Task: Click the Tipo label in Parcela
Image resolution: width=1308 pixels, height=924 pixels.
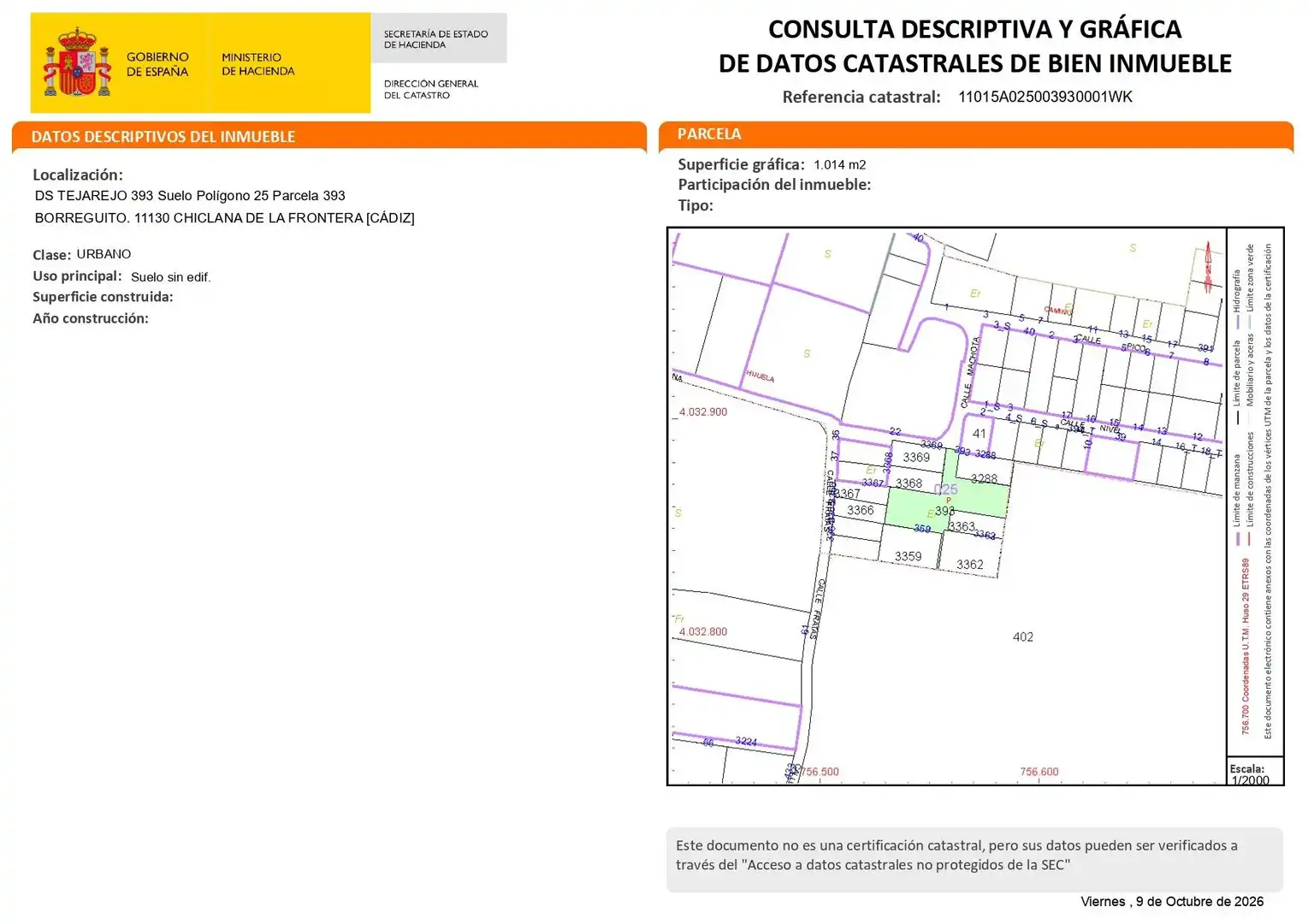Action: [x=695, y=205]
